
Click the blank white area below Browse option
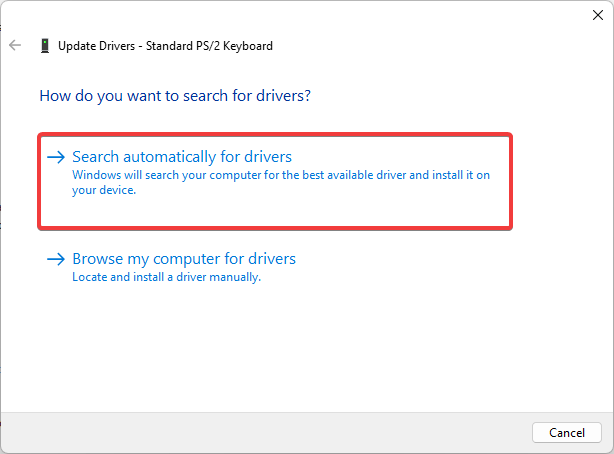(x=305, y=345)
